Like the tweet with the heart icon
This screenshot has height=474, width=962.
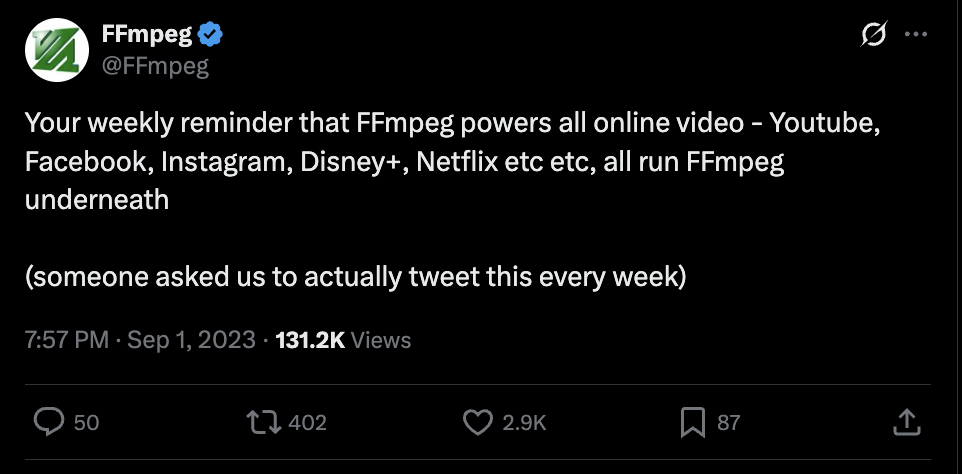(x=478, y=422)
